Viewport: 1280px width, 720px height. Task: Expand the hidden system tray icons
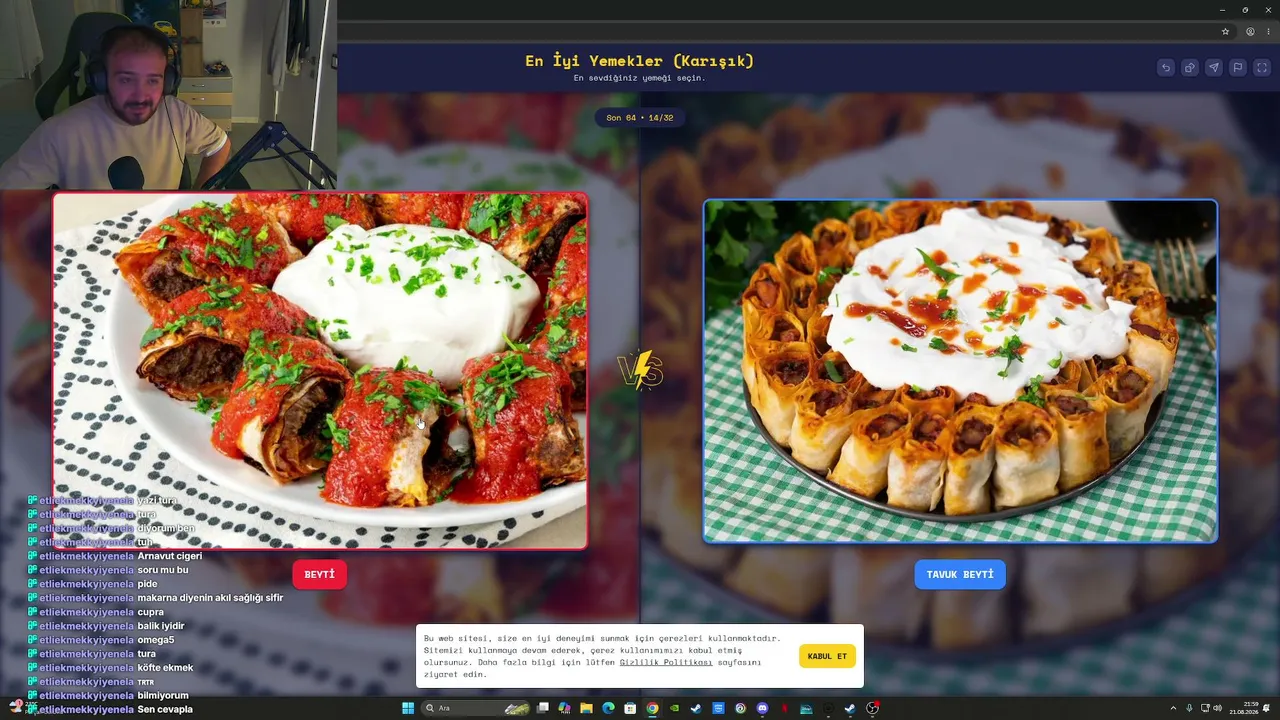pos(1173,708)
